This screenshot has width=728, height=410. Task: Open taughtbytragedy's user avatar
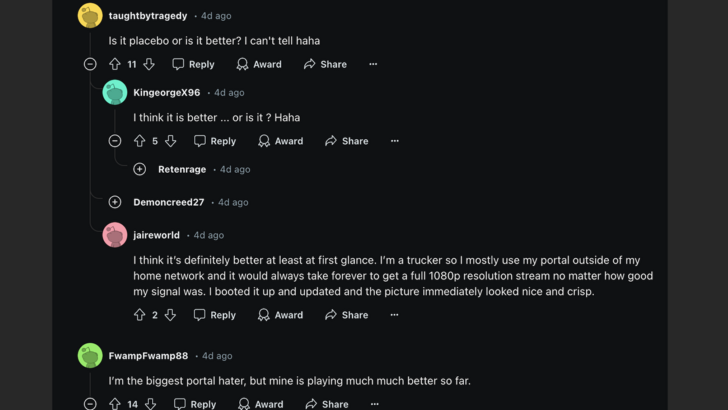90,16
